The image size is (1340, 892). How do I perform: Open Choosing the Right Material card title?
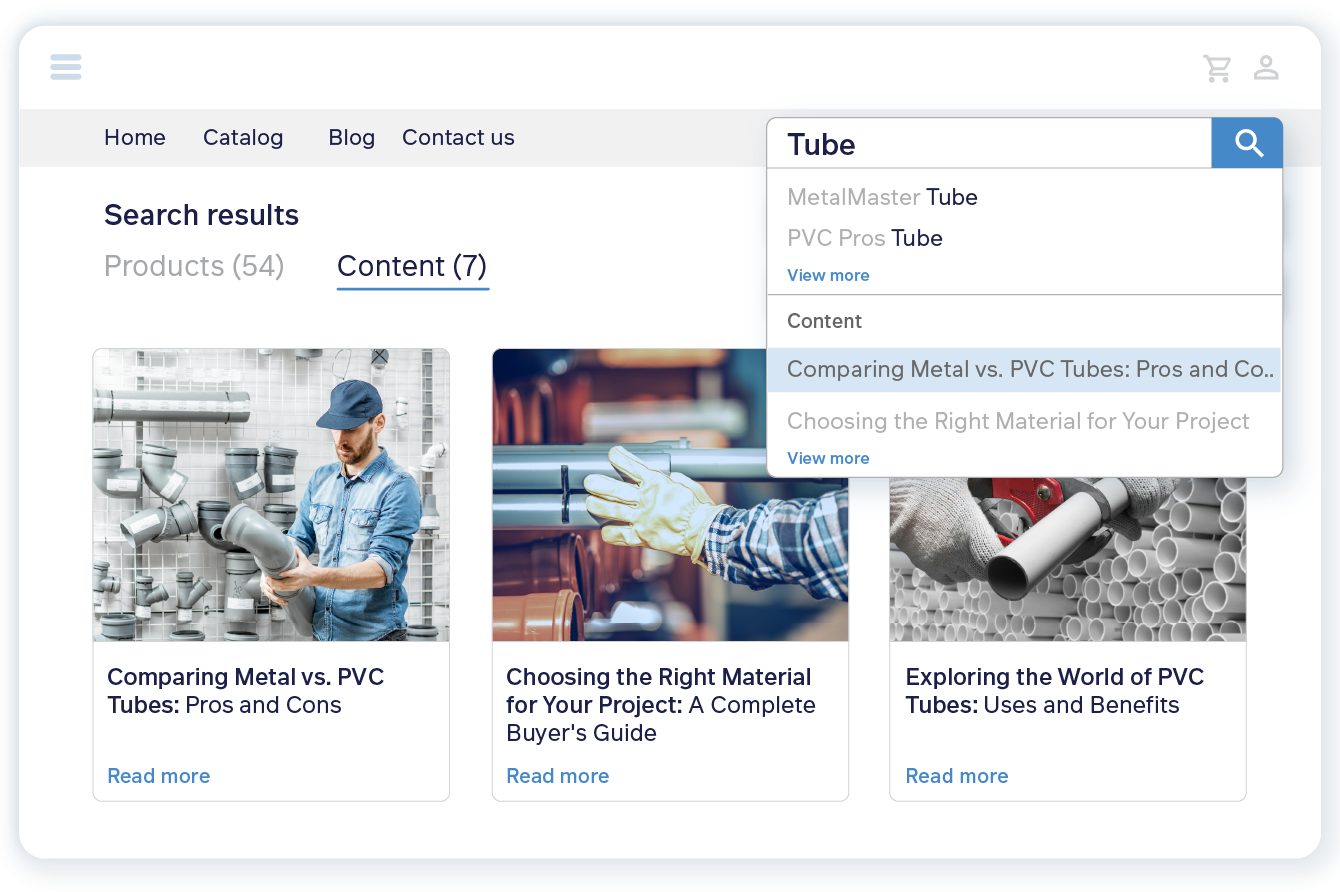coord(661,705)
